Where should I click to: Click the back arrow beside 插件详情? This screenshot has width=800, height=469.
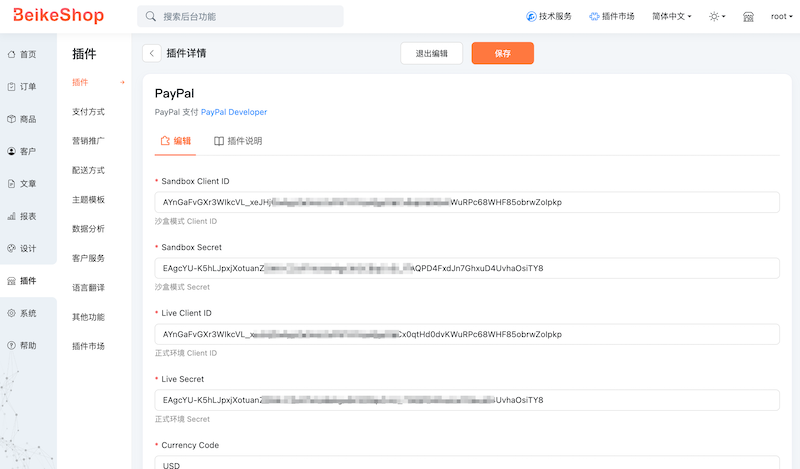pyautogui.click(x=152, y=53)
